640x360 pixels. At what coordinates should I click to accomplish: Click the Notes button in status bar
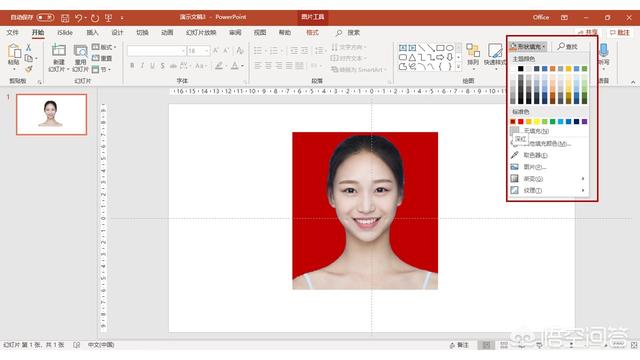[x=459, y=345]
